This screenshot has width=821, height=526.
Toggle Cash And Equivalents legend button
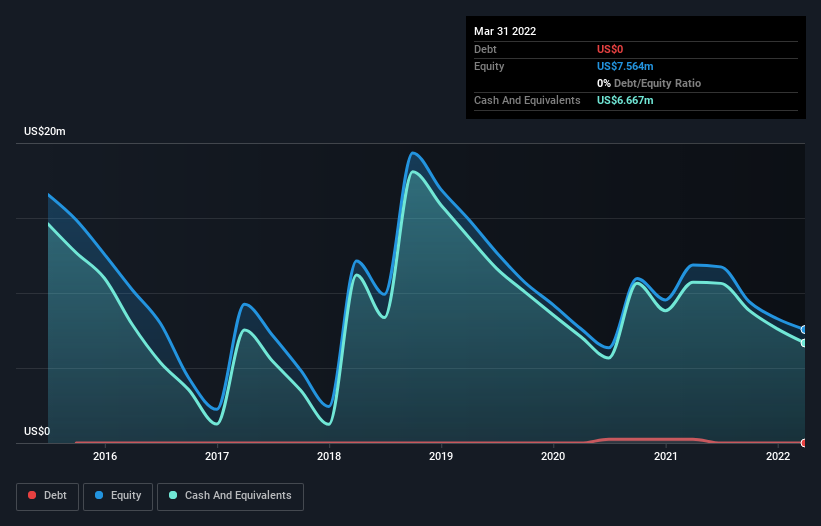coord(230,496)
